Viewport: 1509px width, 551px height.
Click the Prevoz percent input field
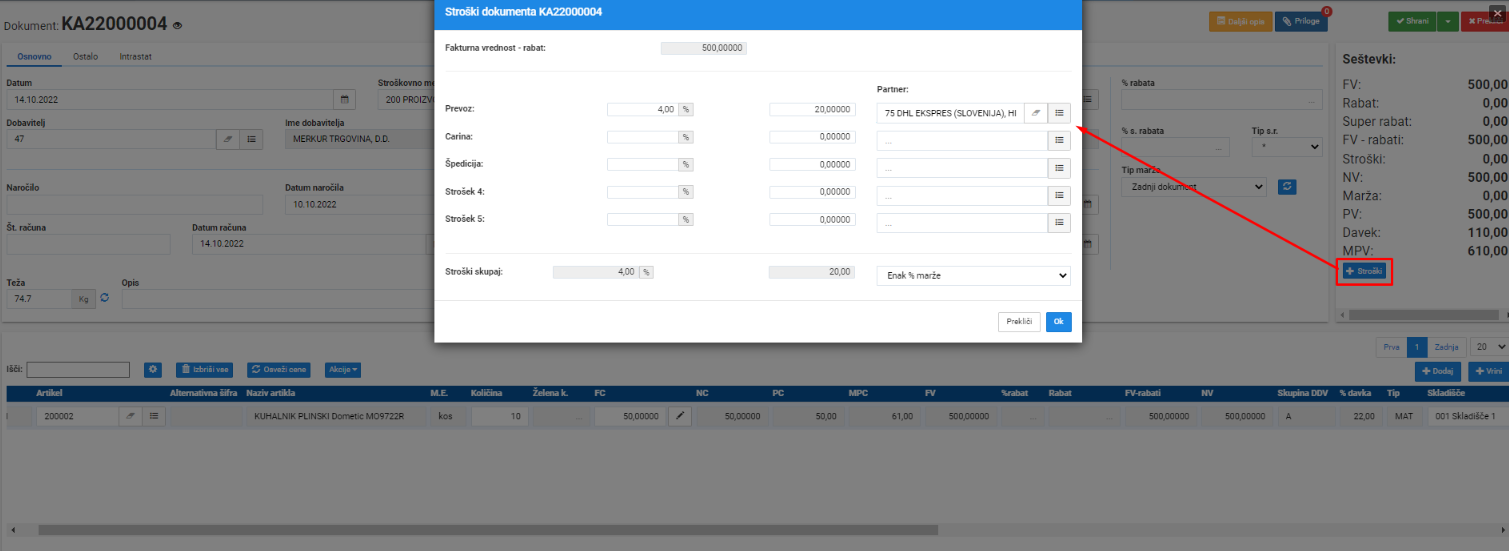[x=643, y=109]
